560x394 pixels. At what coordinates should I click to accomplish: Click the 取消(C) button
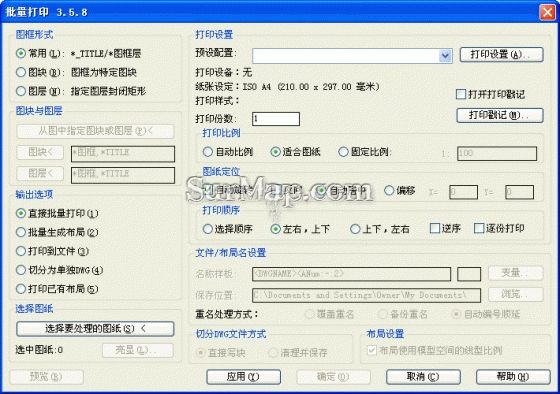click(x=423, y=376)
